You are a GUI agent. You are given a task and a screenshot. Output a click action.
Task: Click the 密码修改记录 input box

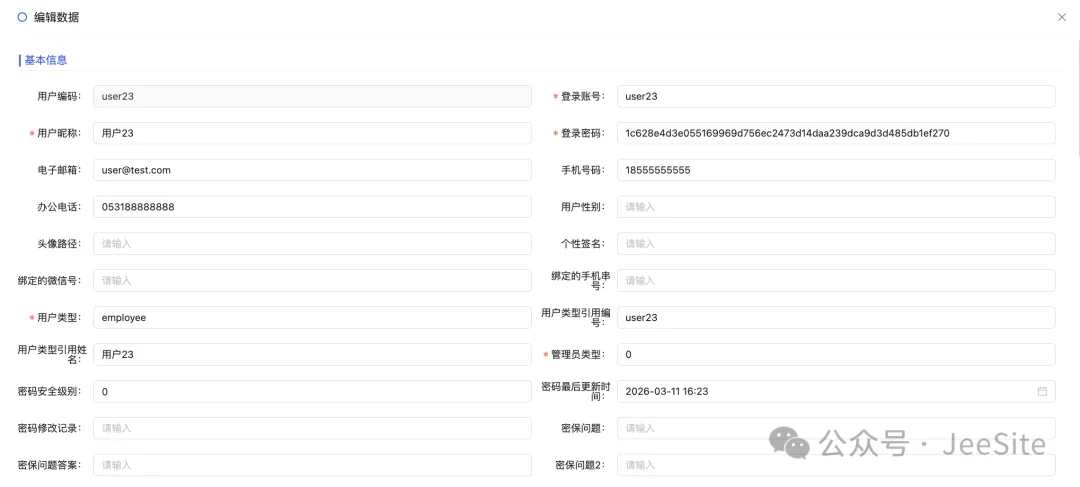[312, 428]
